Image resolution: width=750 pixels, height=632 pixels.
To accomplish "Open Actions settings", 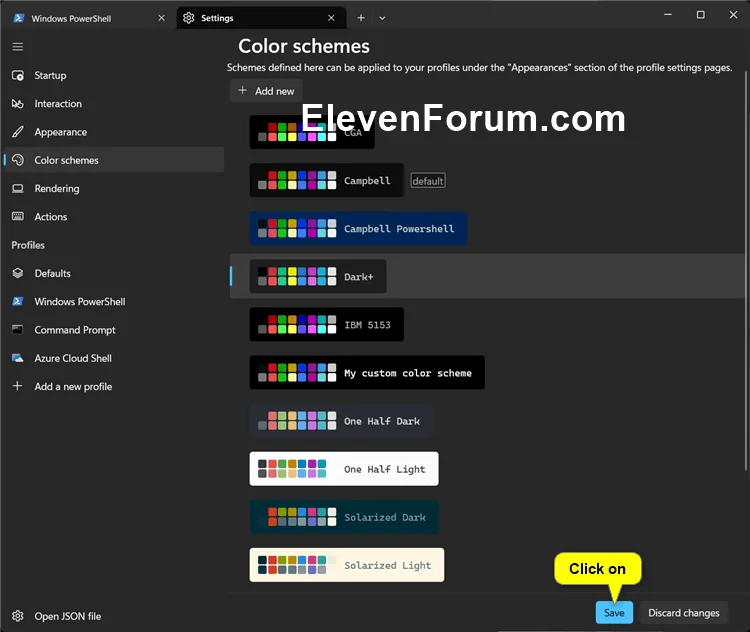I will [x=114, y=217].
